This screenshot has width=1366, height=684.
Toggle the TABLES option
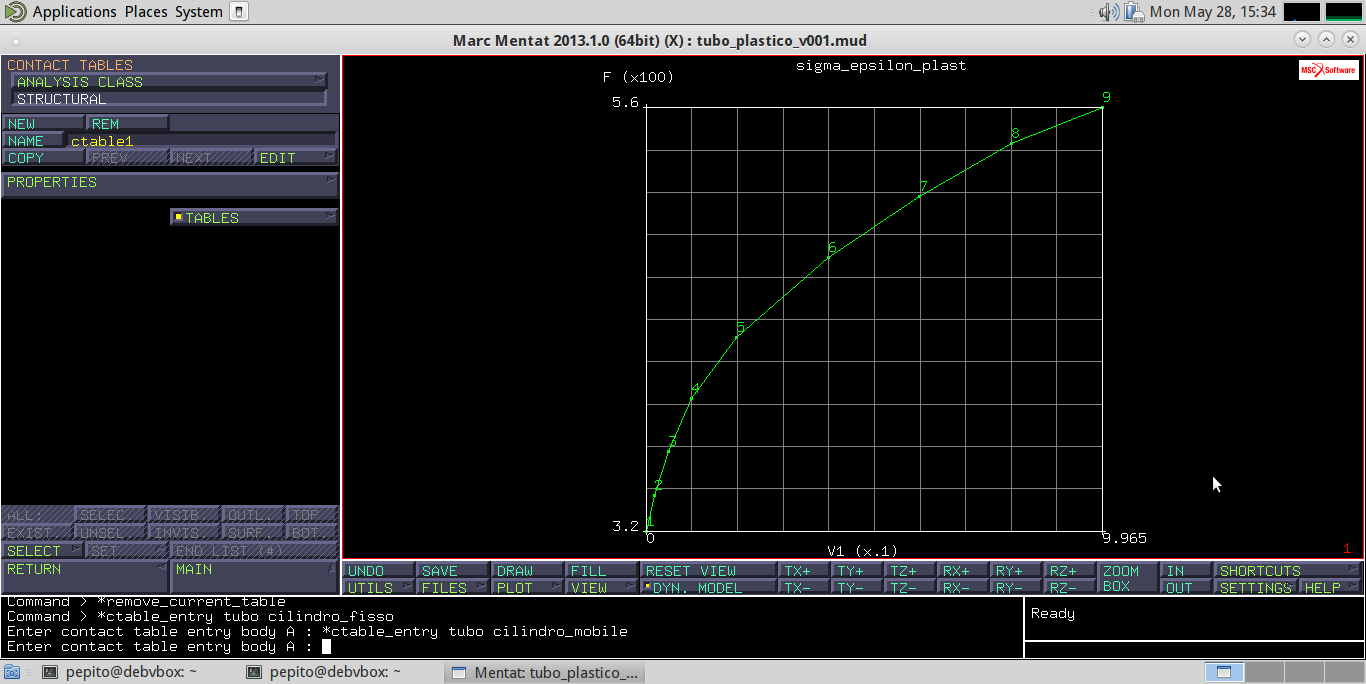coord(254,217)
